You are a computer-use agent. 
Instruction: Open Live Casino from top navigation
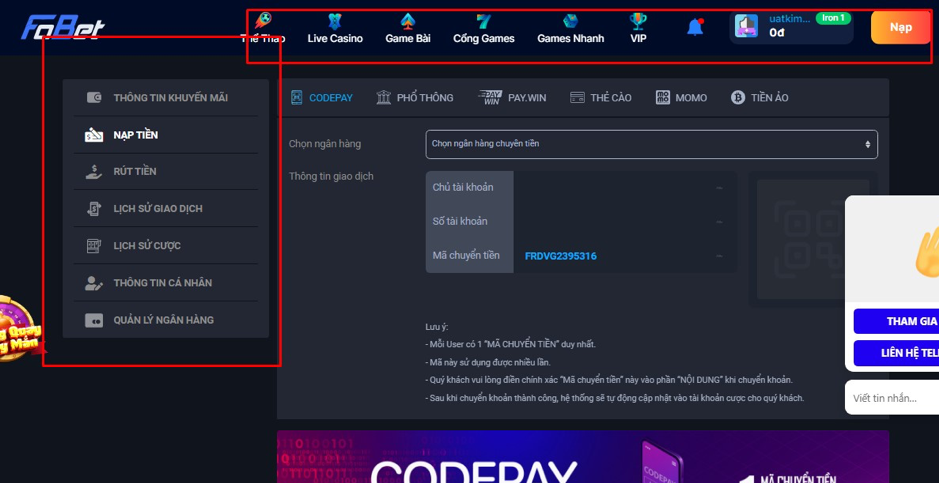[335, 29]
